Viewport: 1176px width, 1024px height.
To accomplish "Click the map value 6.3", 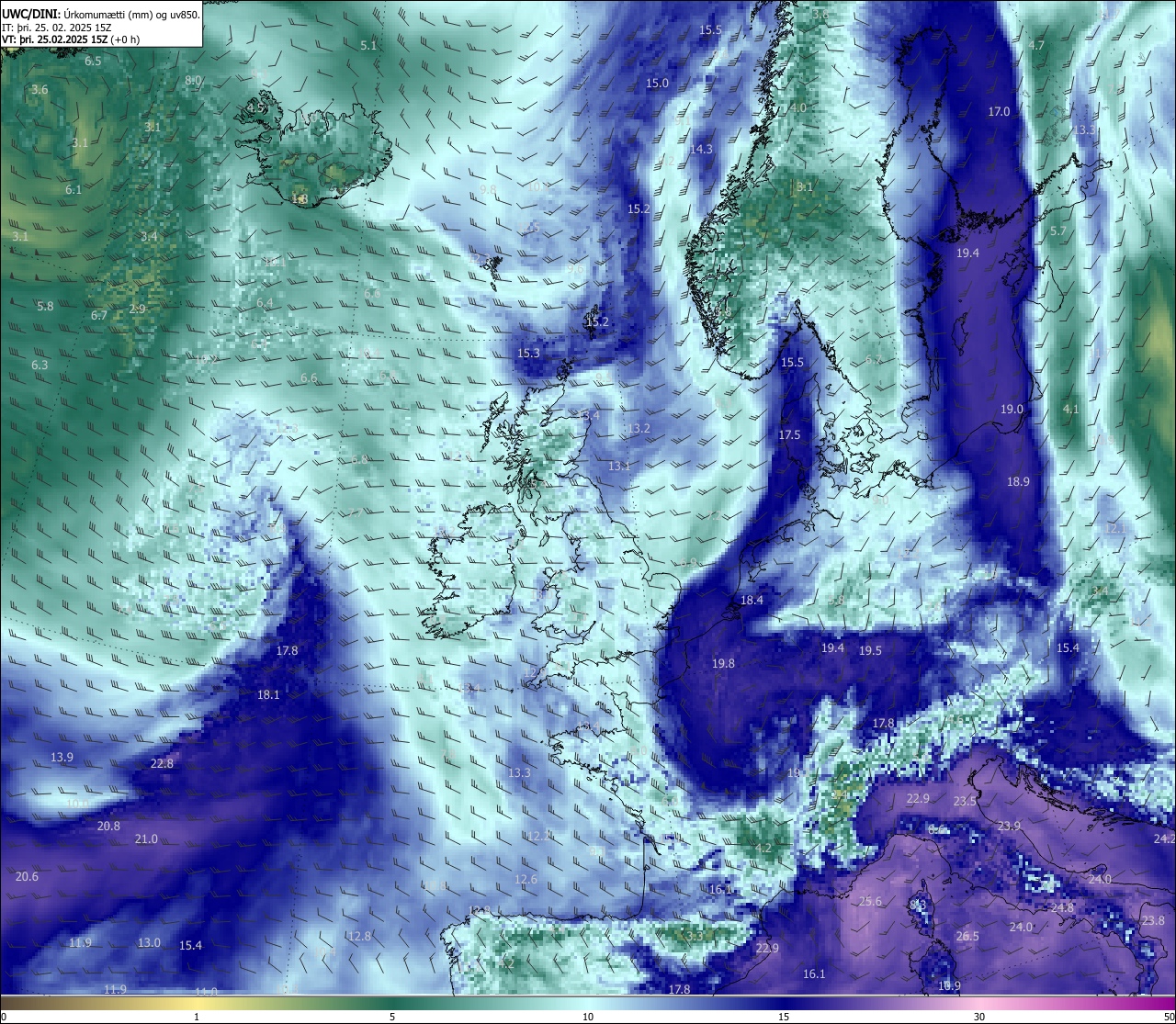I will (x=40, y=366).
